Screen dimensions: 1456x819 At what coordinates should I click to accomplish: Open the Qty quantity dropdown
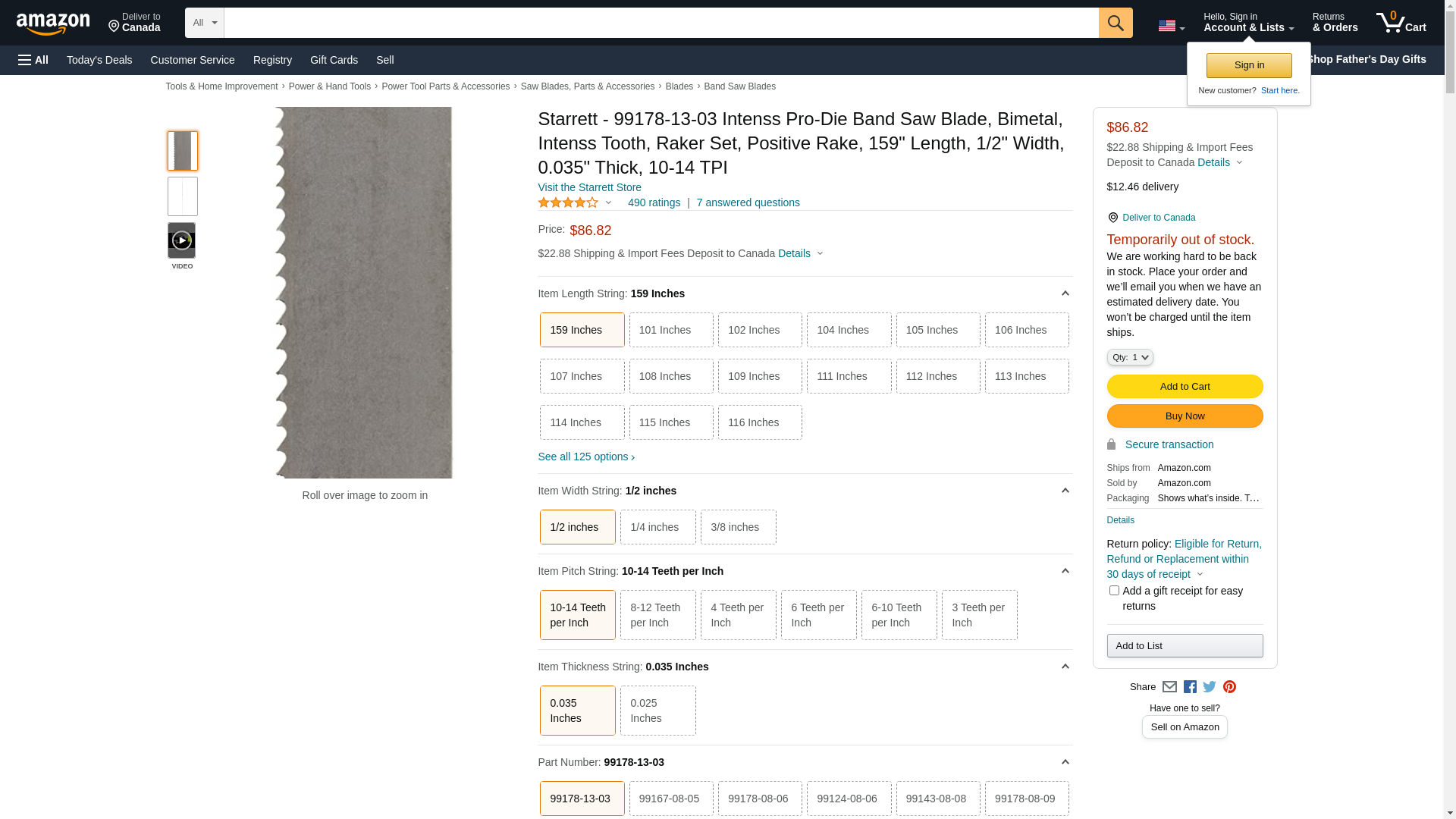[1129, 357]
